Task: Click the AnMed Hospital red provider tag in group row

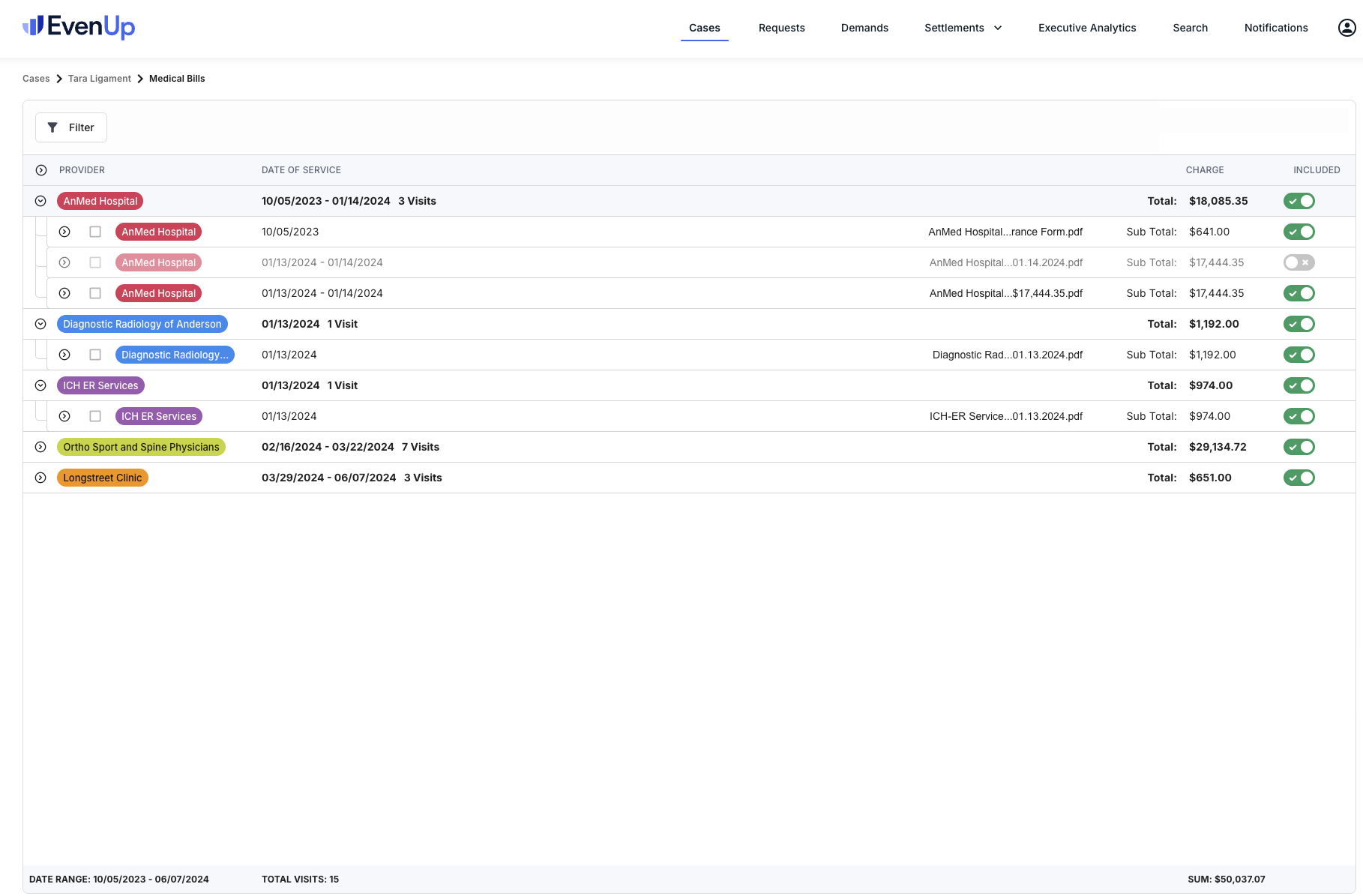Action: [x=100, y=201]
